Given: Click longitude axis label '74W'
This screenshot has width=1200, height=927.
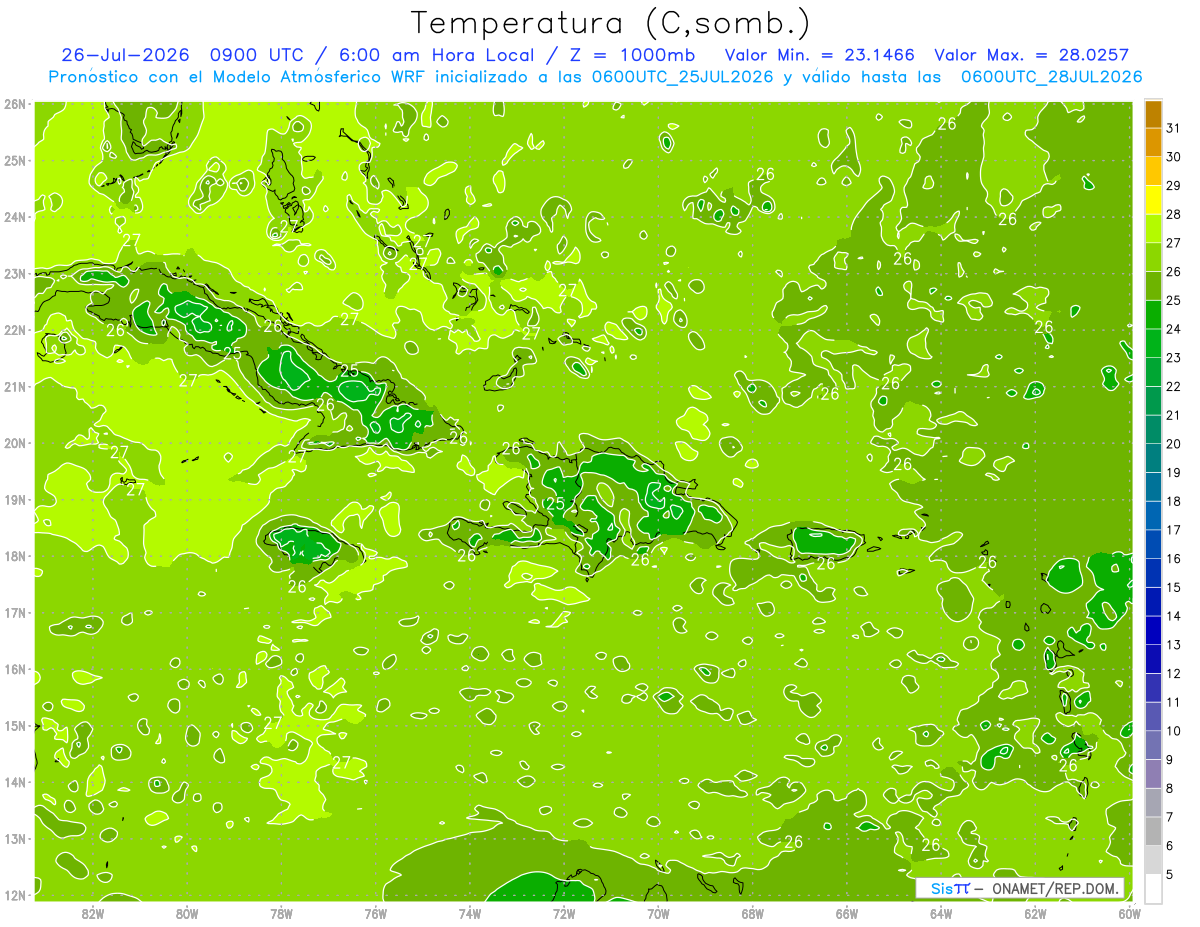Looking at the screenshot, I should (469, 914).
